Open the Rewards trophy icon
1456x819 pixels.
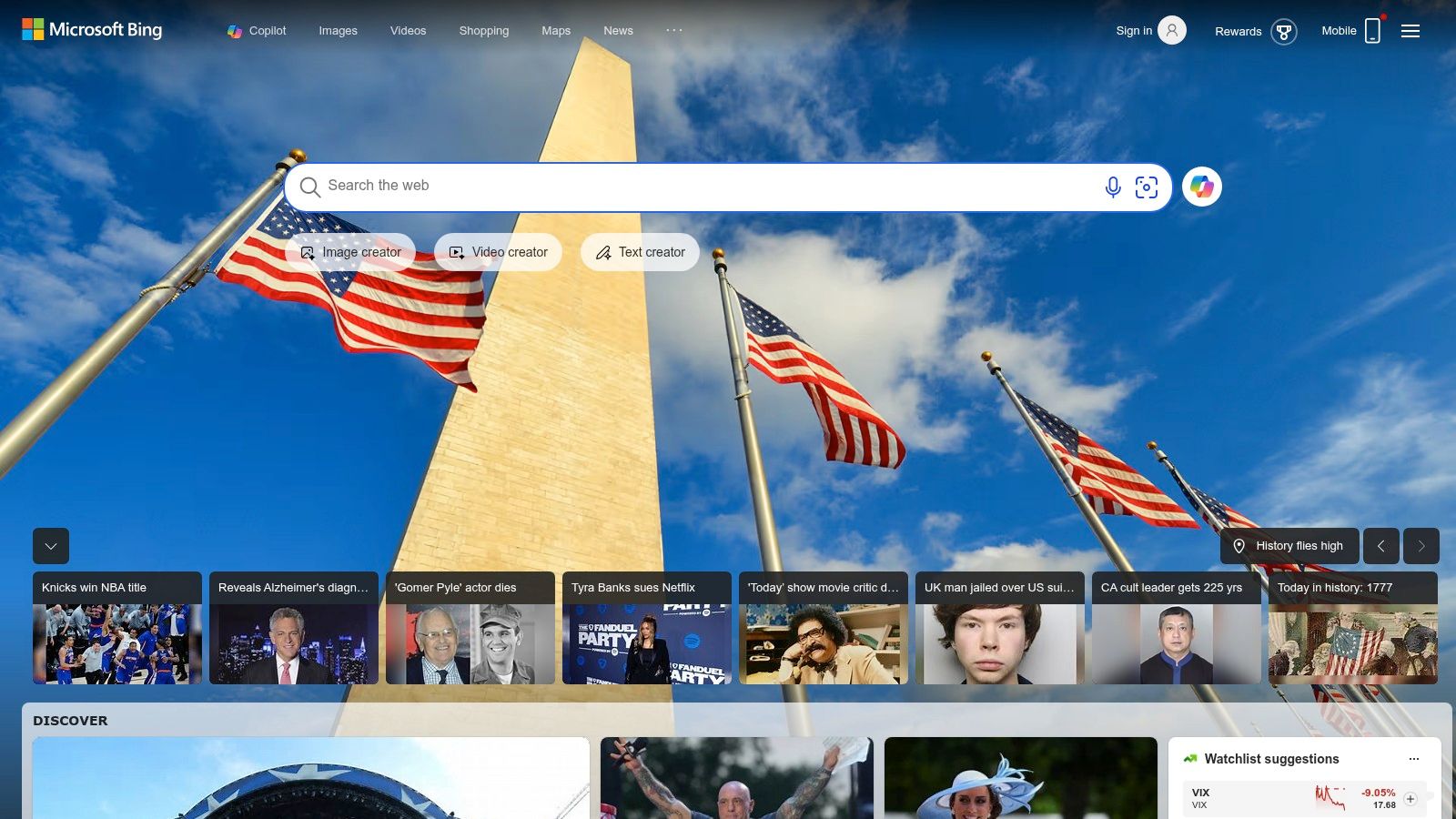point(1284,32)
